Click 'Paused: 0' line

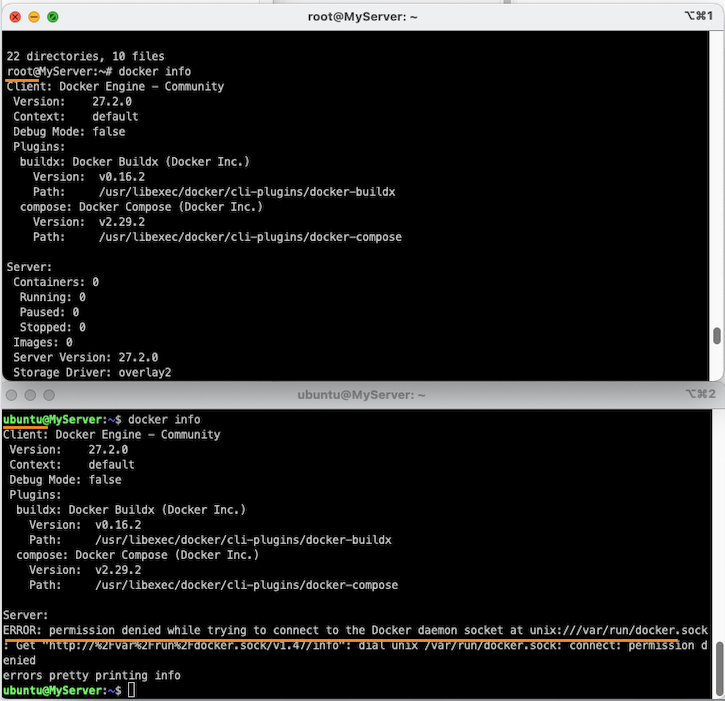(x=49, y=312)
